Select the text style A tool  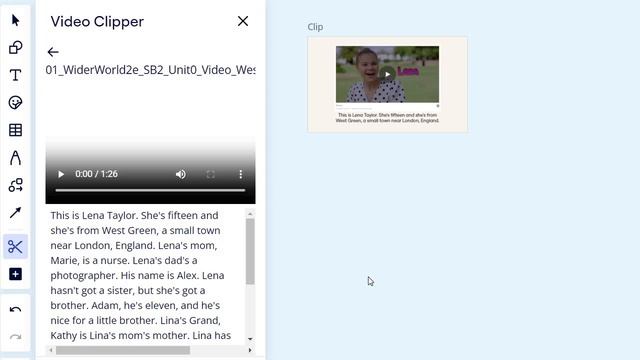[x=16, y=158]
